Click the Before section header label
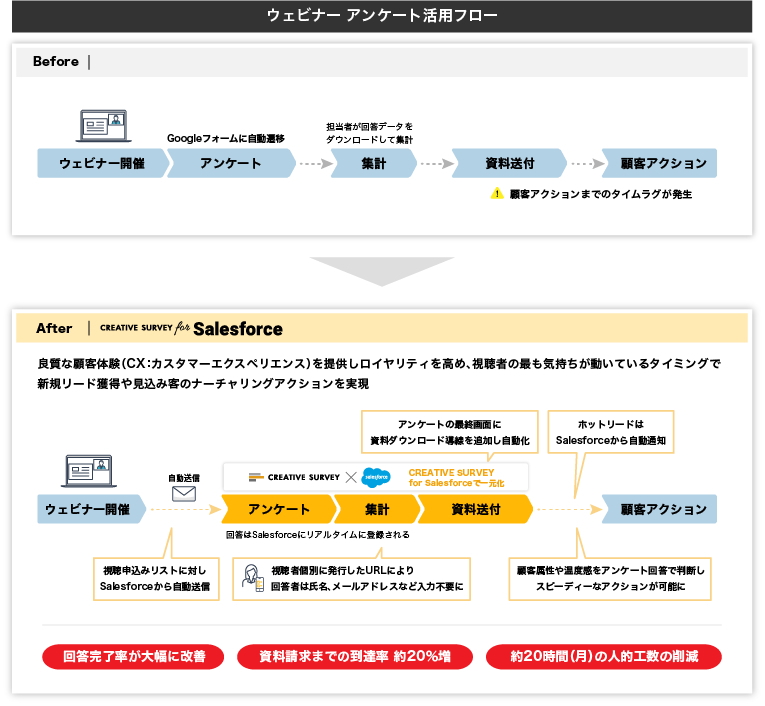 (x=56, y=61)
